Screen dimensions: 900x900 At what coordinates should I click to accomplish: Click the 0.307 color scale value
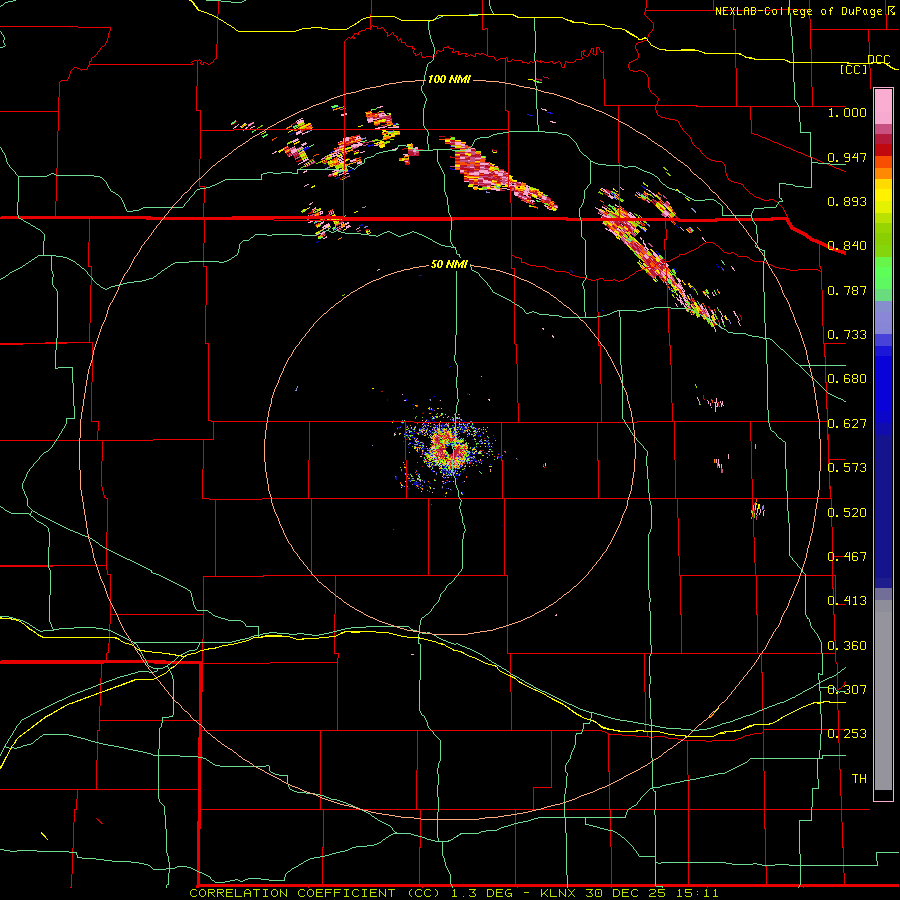click(847, 689)
